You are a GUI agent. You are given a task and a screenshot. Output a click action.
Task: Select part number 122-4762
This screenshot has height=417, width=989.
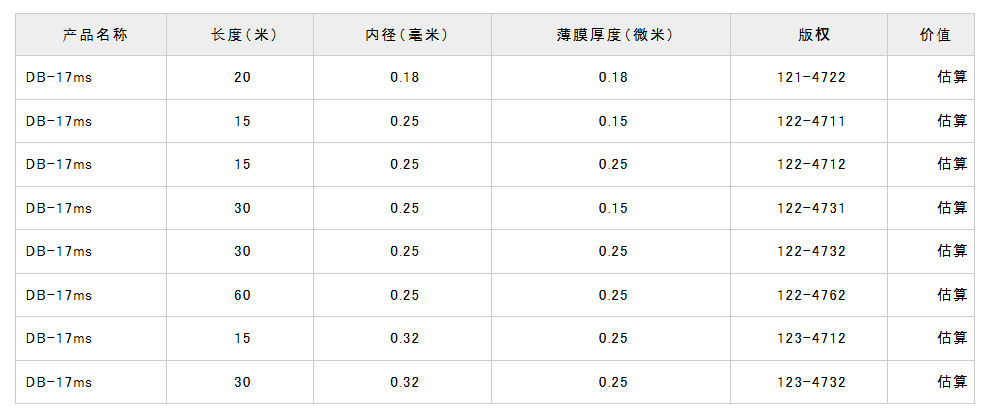click(x=812, y=295)
